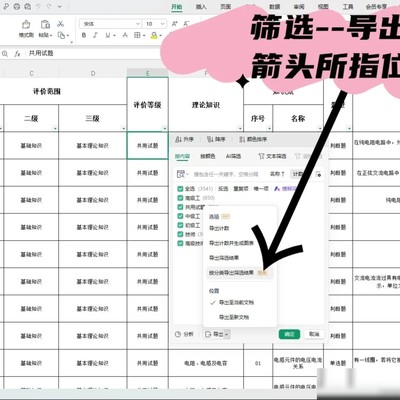Open filter arrow on 三级 column

pos(123,128)
